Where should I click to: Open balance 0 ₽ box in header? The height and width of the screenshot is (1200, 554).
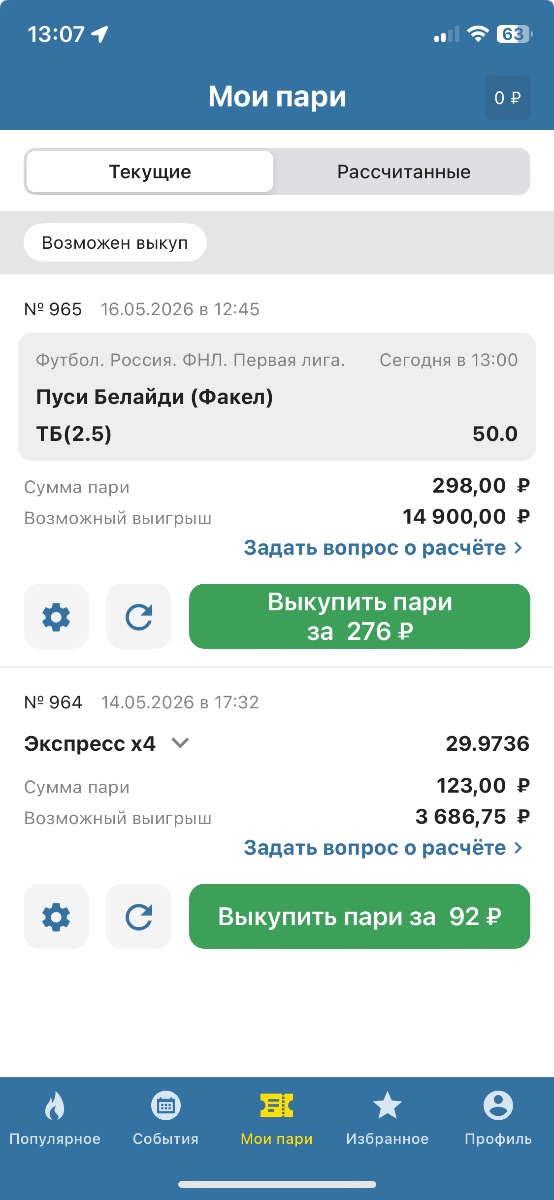pyautogui.click(x=508, y=98)
